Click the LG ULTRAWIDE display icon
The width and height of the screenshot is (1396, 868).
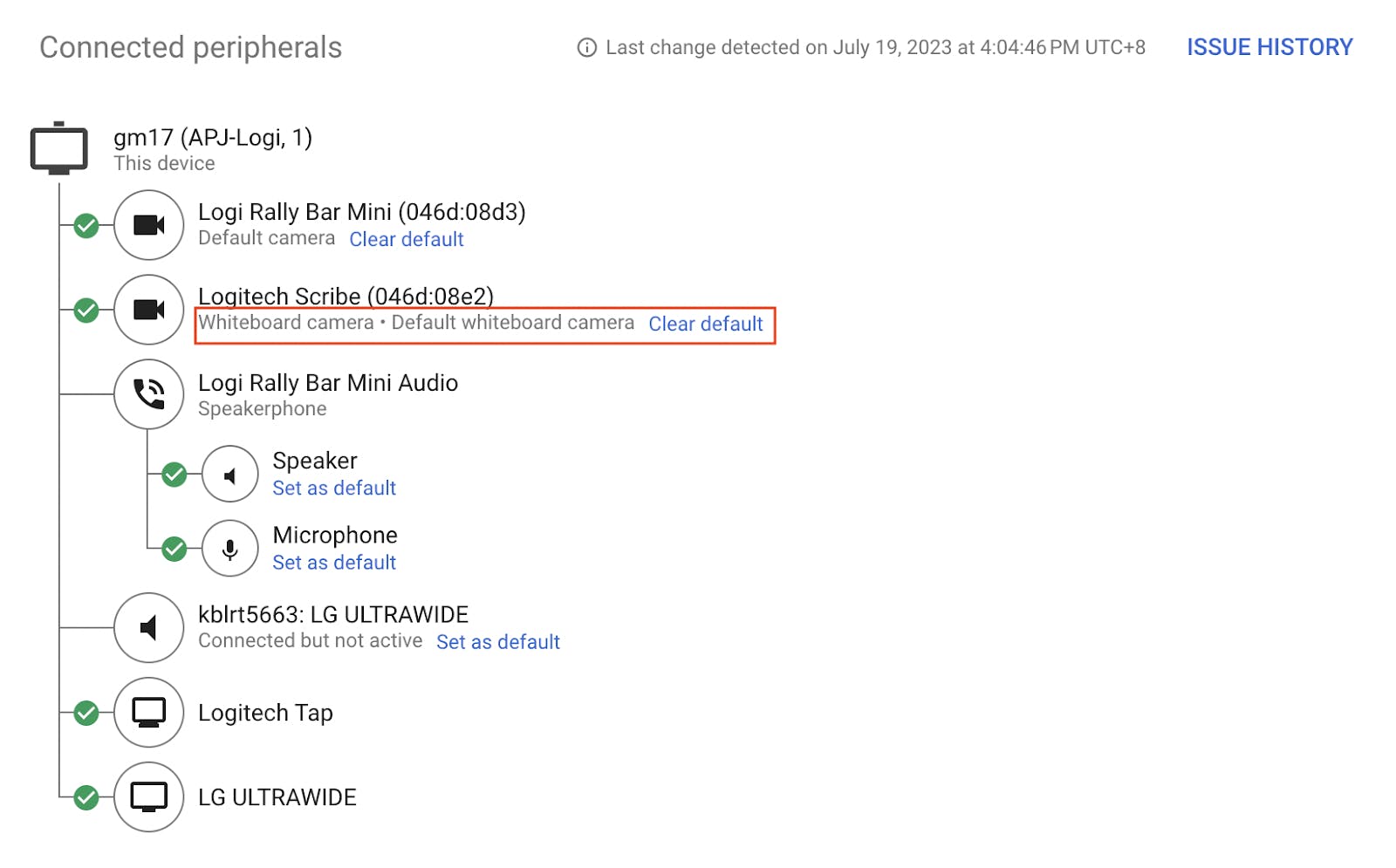(x=149, y=797)
